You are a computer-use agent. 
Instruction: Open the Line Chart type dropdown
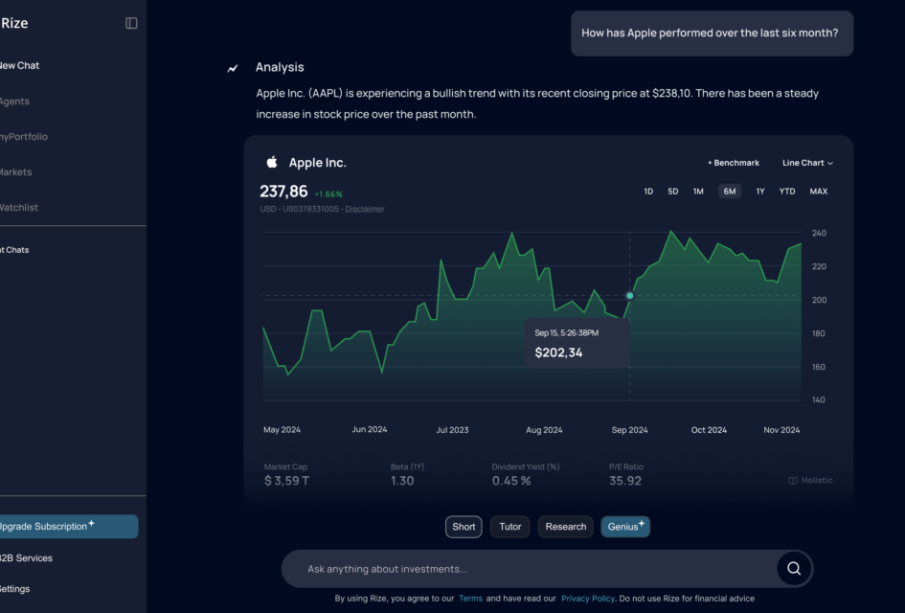tap(807, 163)
